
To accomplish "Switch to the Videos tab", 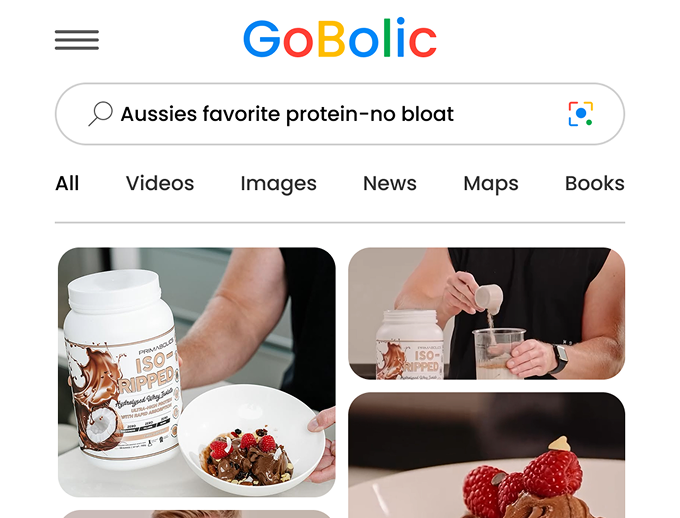I will click(x=160, y=183).
